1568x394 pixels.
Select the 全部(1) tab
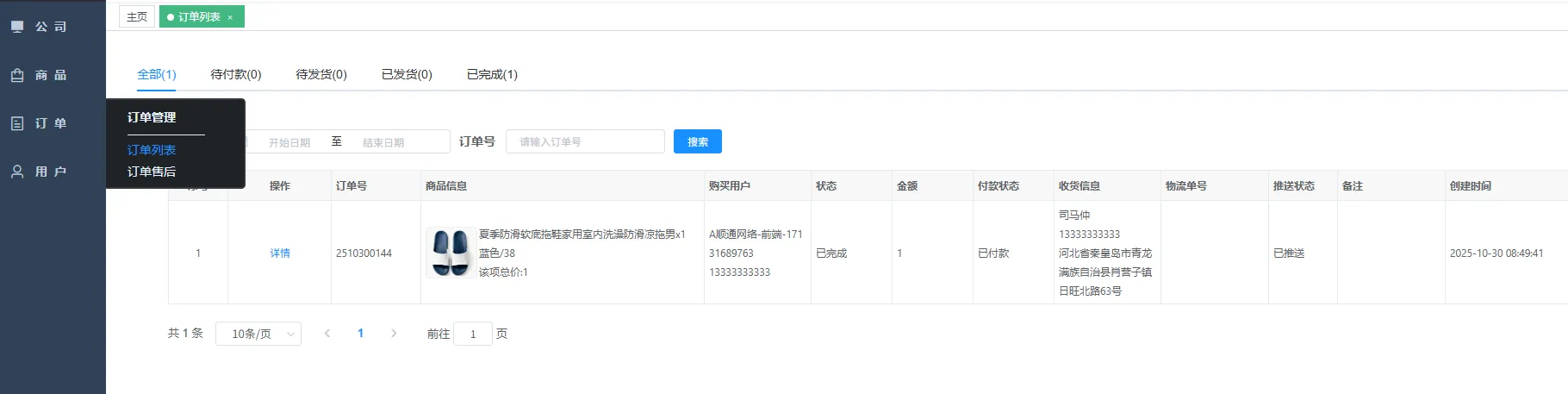coord(157,74)
